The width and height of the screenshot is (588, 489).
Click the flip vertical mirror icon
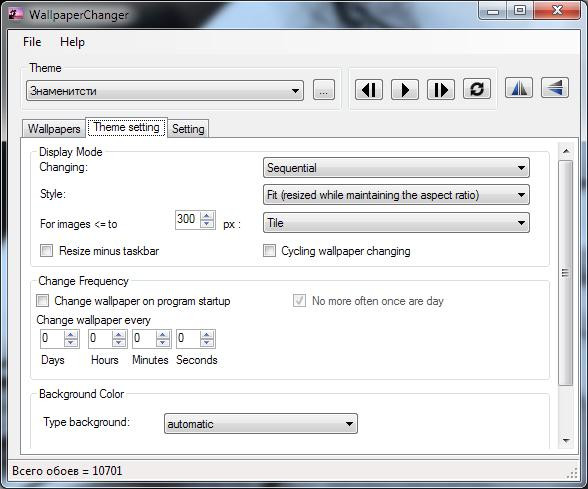click(x=555, y=88)
